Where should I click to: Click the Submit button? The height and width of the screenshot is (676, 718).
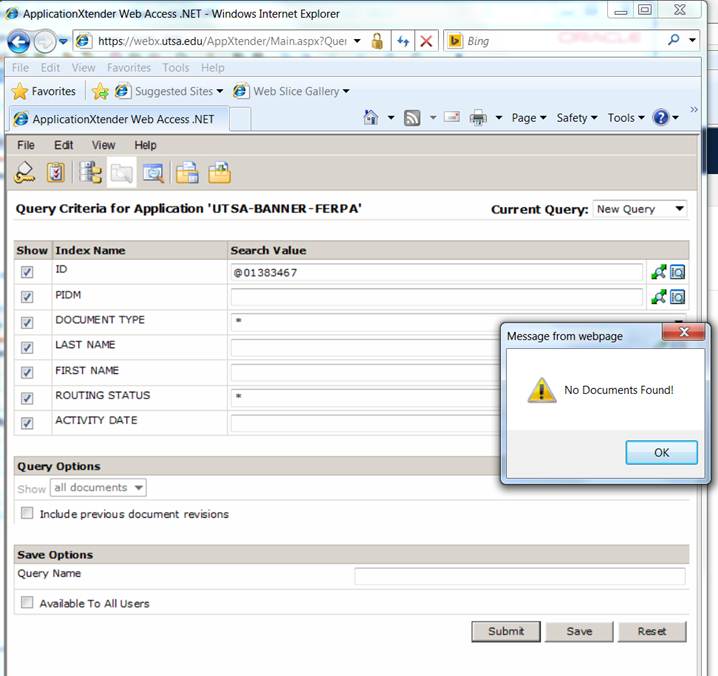[x=505, y=631]
